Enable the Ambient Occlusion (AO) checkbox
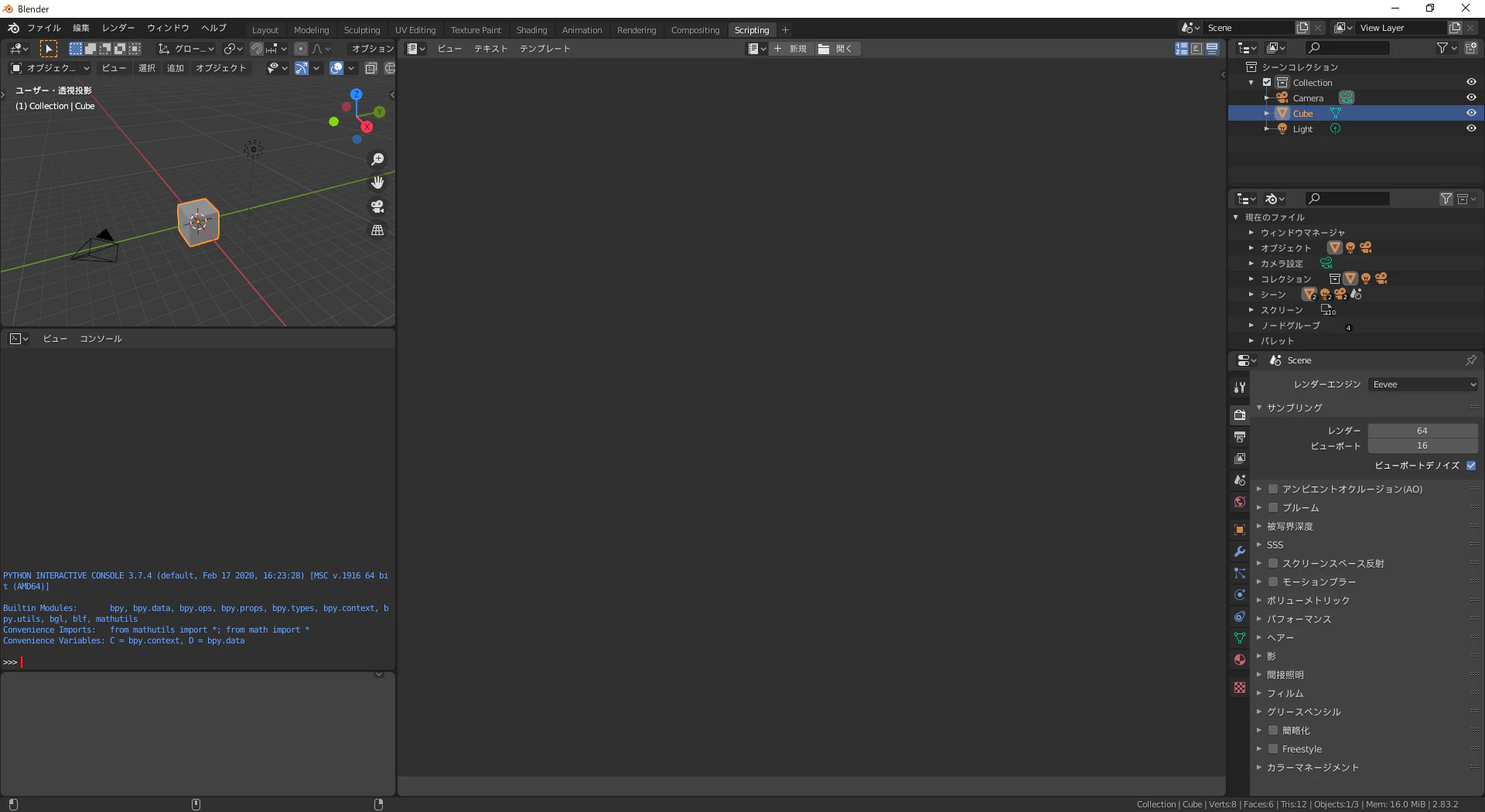1485x812 pixels. [x=1272, y=488]
